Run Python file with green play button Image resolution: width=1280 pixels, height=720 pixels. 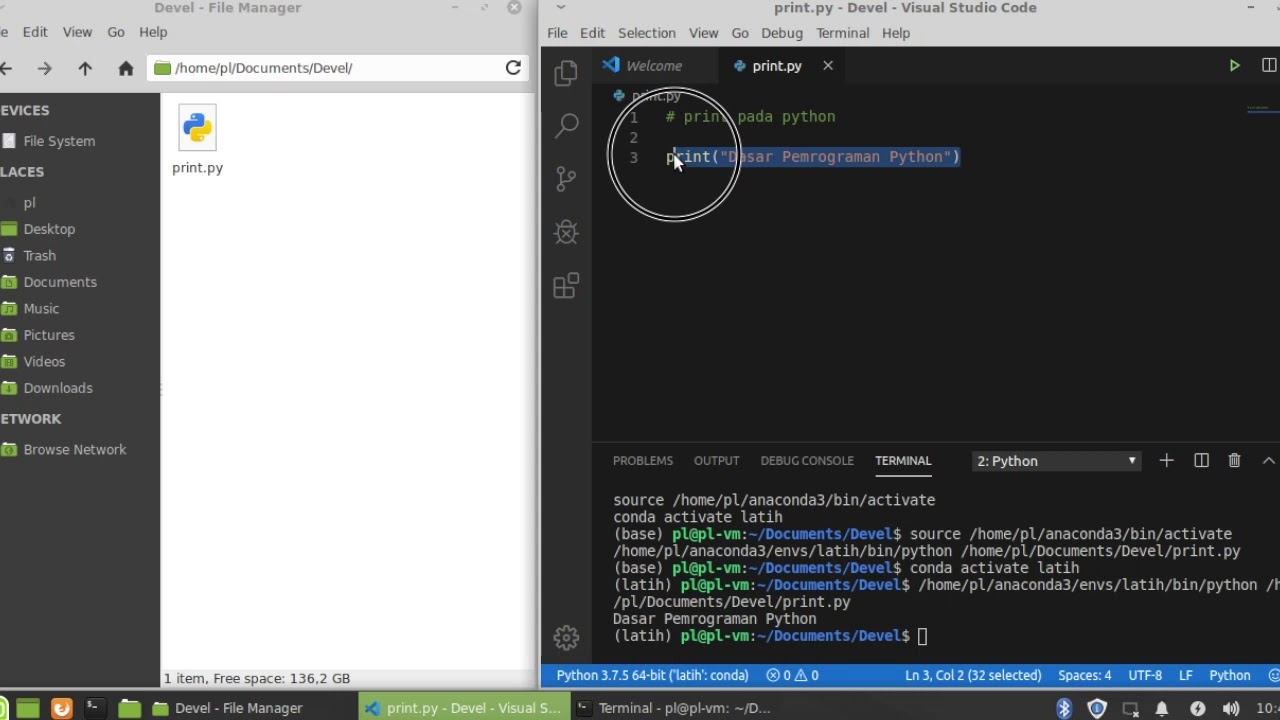[1234, 66]
